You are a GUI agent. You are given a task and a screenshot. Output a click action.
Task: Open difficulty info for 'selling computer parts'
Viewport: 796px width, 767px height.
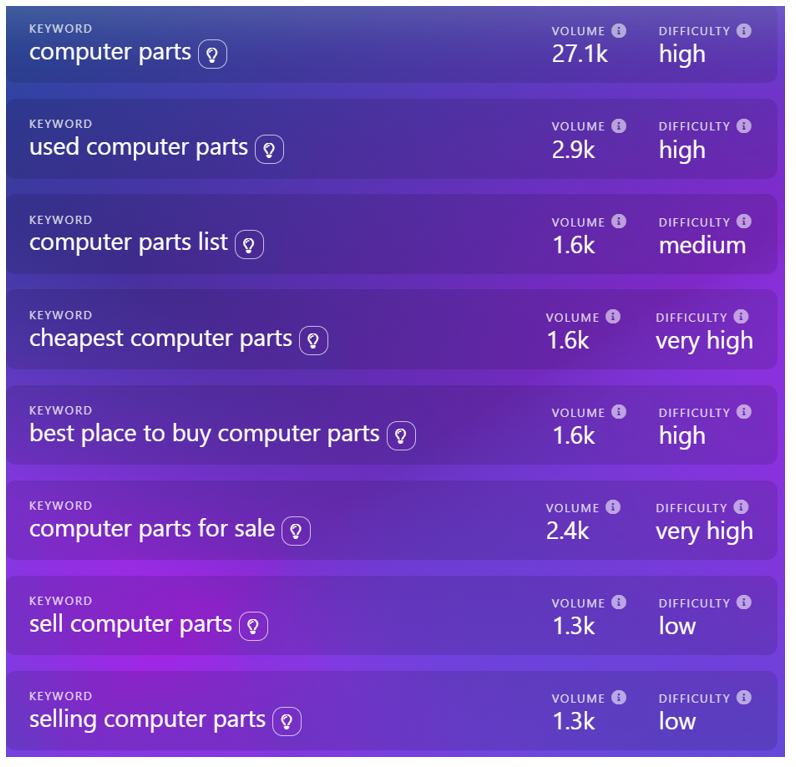(744, 698)
